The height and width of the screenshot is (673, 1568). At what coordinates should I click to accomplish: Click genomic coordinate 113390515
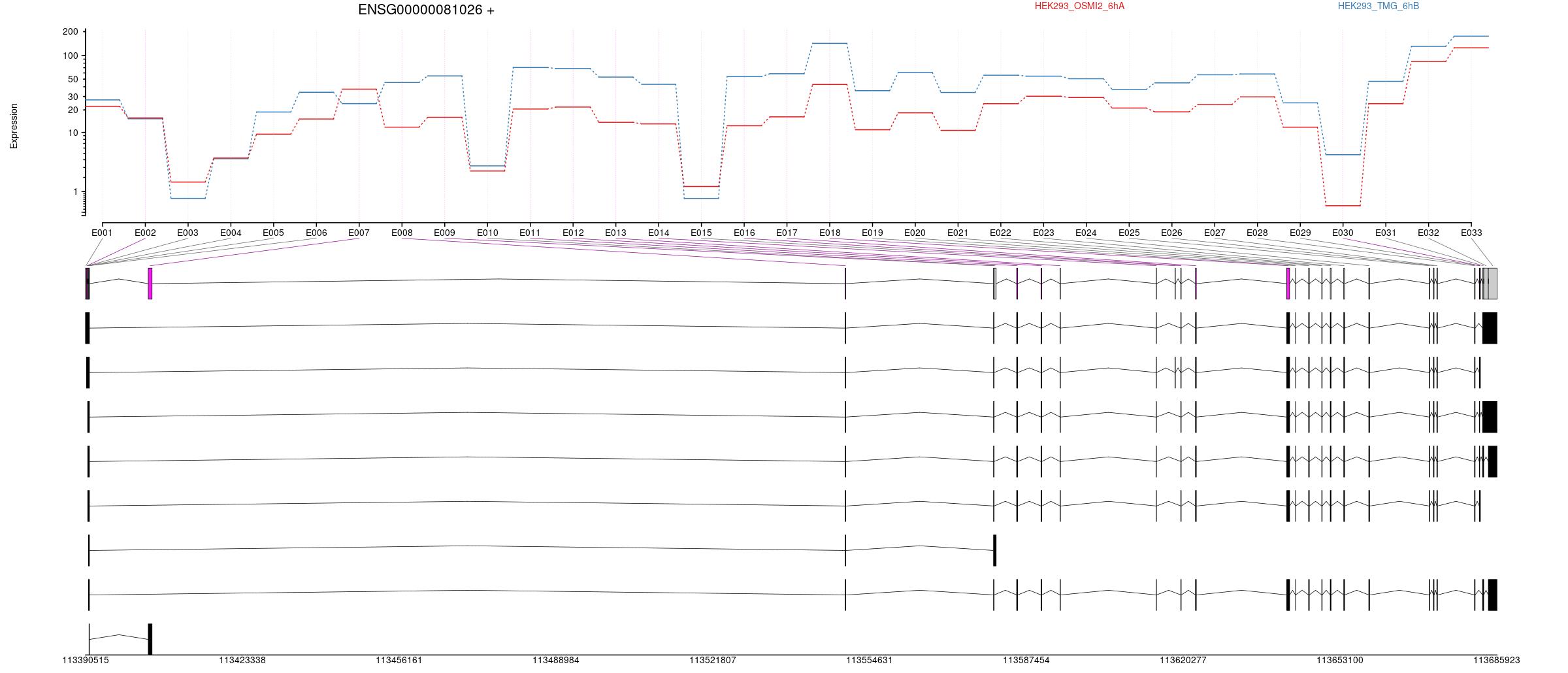(x=86, y=661)
